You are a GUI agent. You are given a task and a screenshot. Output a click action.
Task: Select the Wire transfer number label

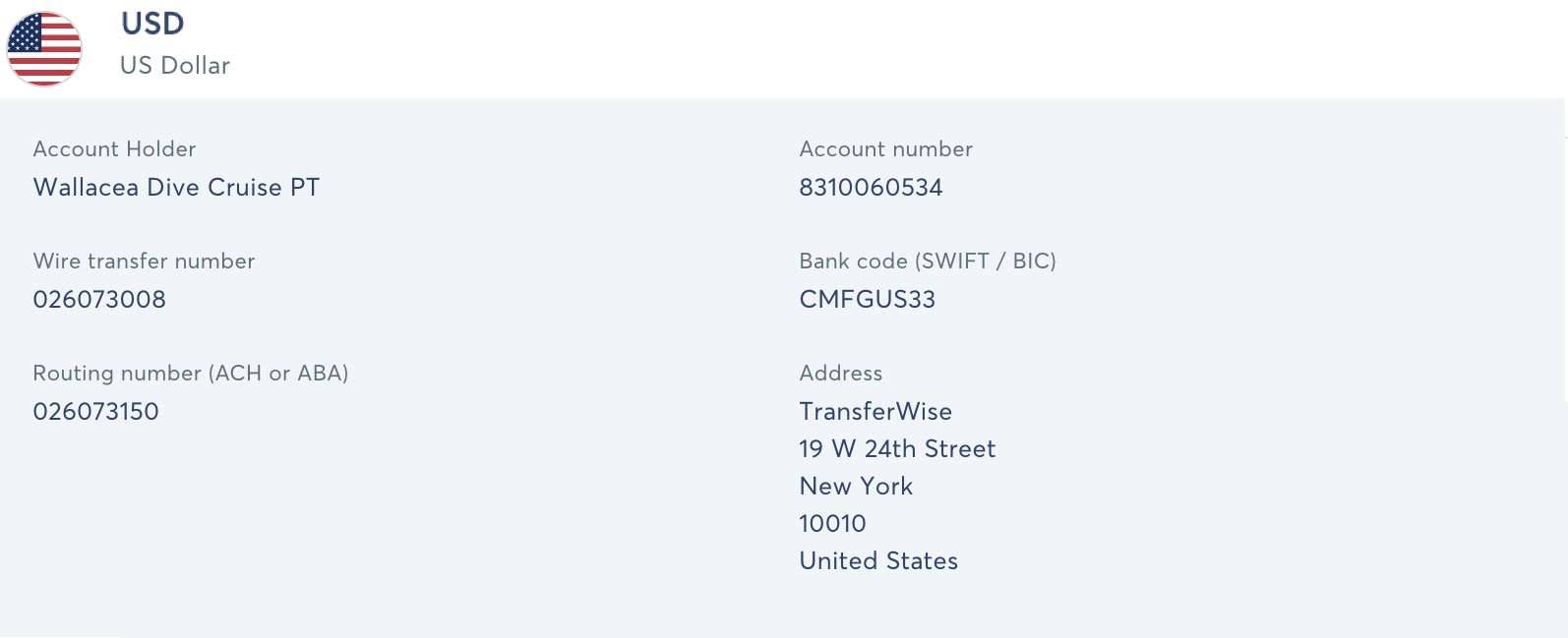(x=145, y=261)
